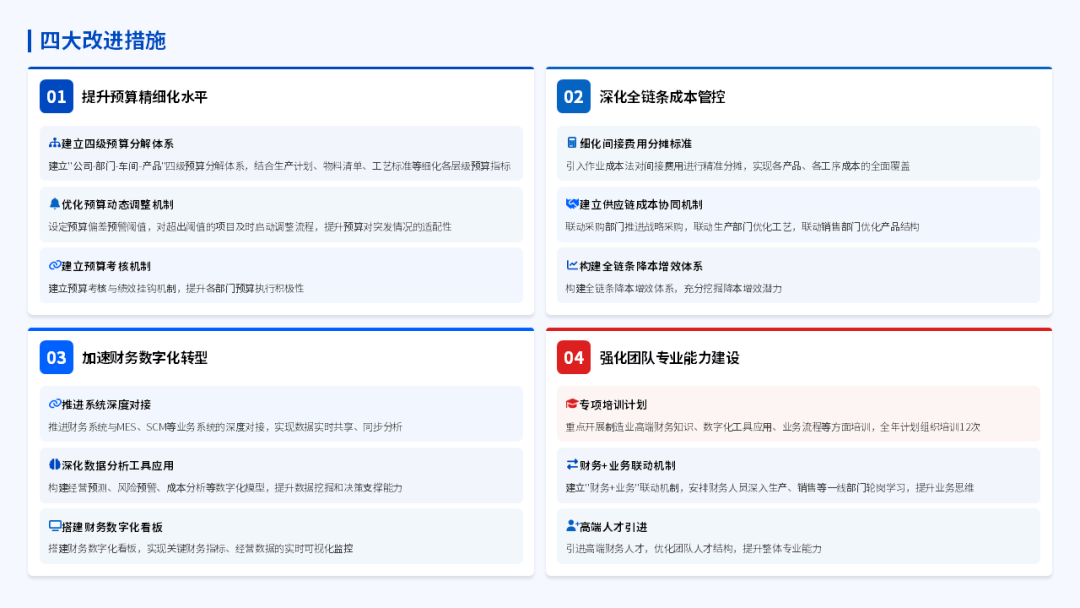Viewport: 1080px width, 608px height.
Task: Click the monitor icon beside 搭建财务数字化看板
Action: point(55,526)
